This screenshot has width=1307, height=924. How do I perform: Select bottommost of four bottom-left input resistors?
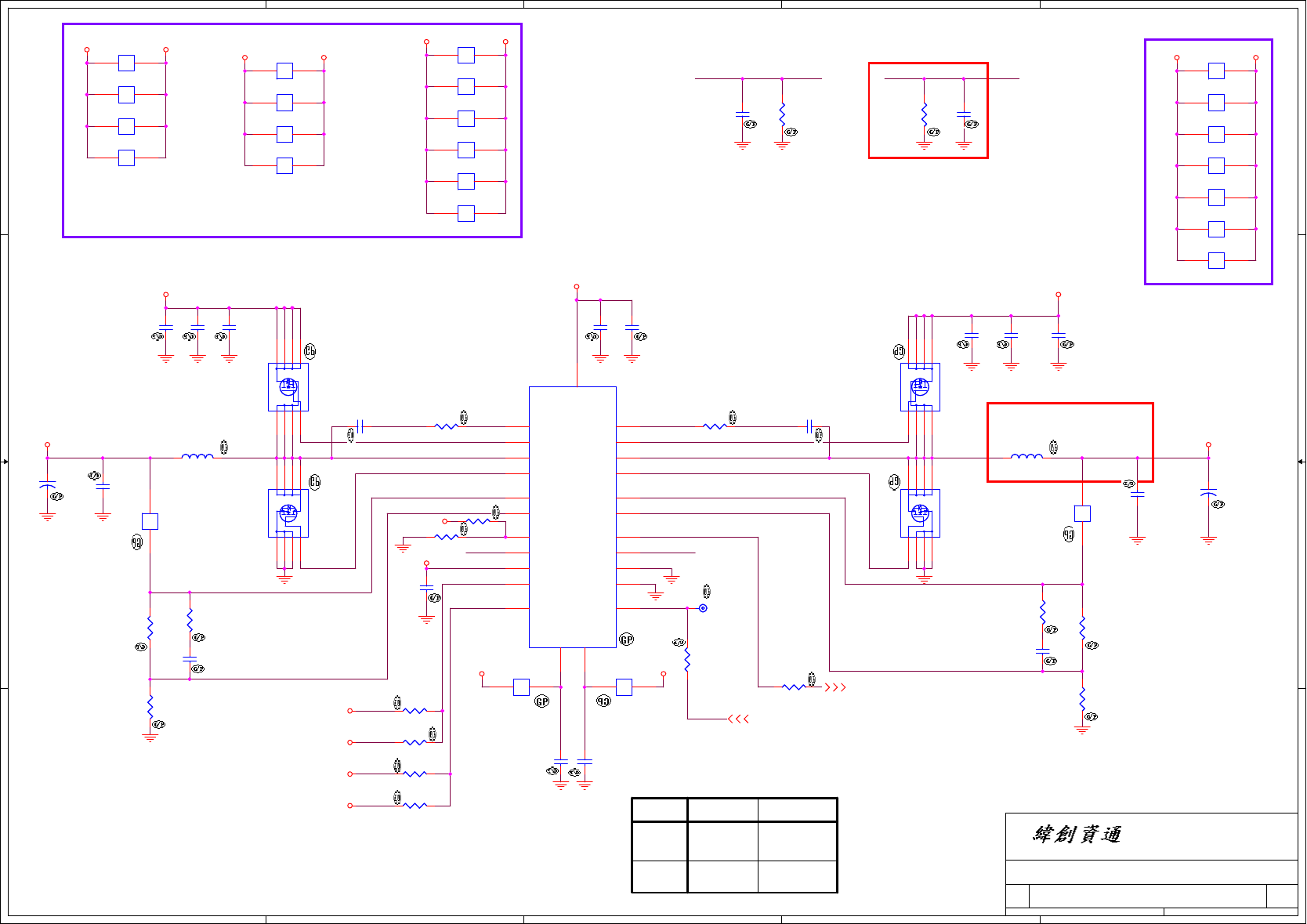pos(415,806)
